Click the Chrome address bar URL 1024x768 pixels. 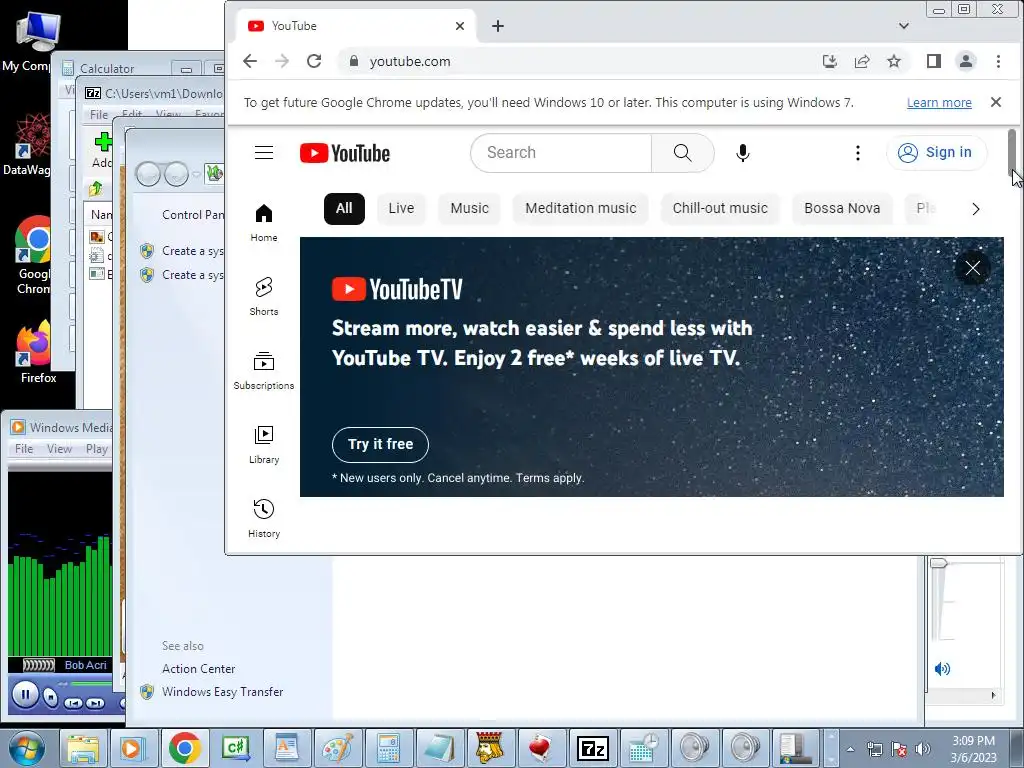click(410, 61)
